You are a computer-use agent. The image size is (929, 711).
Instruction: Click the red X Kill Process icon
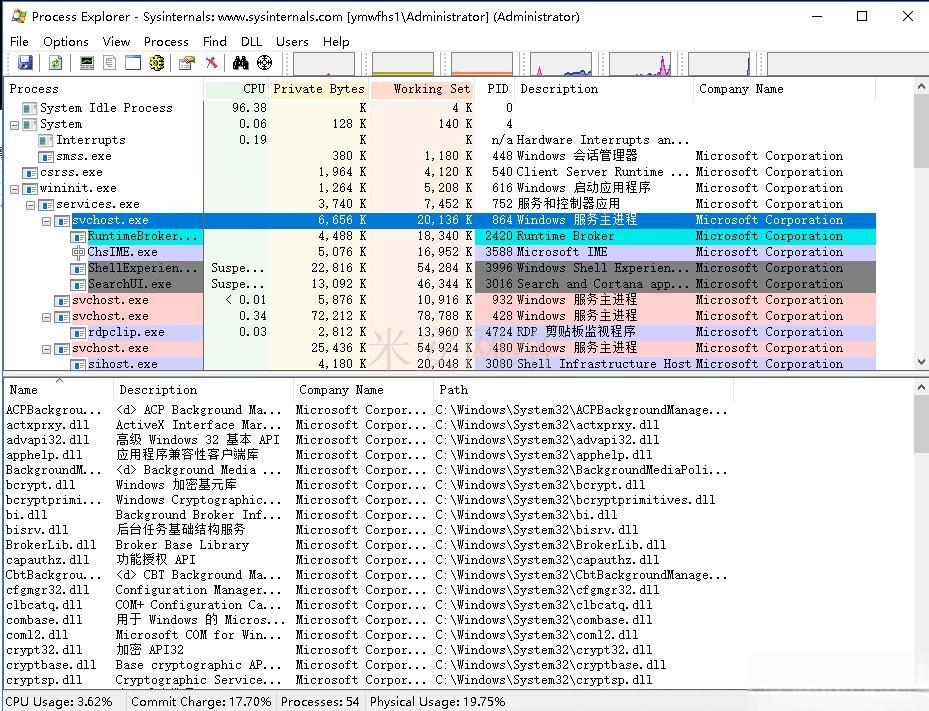point(211,62)
